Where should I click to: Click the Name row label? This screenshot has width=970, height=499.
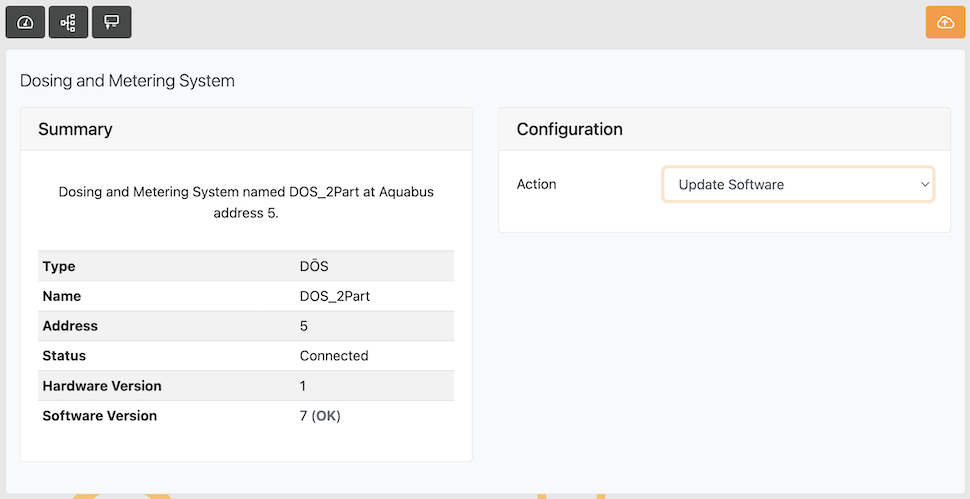[62, 297]
